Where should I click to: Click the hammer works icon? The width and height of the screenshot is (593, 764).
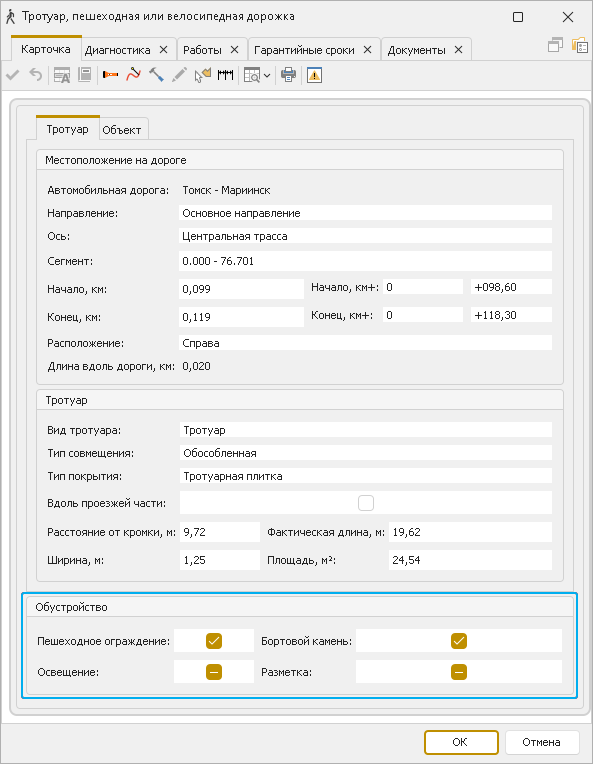coord(156,75)
